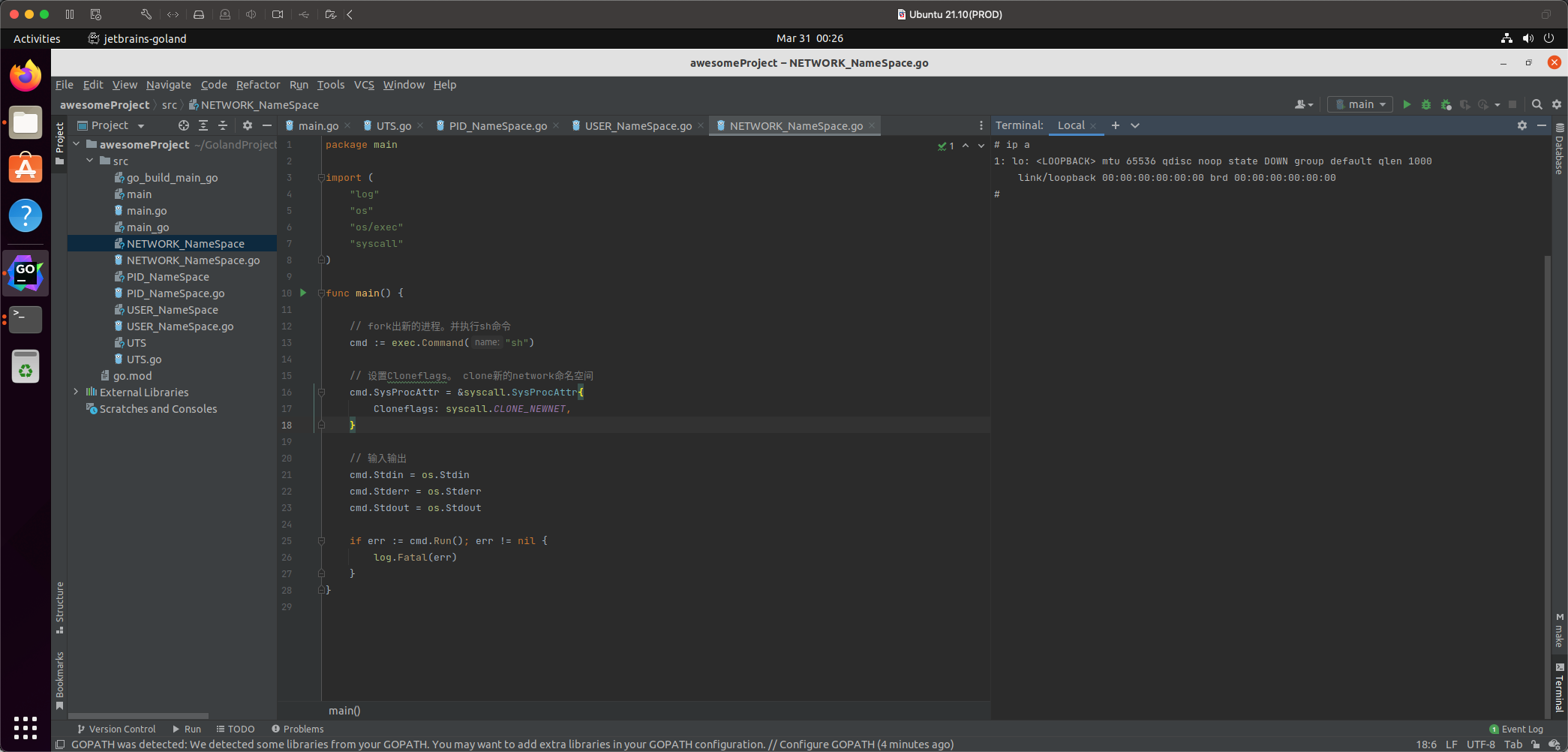Click the Project panel horizontal scrollbar
The width and height of the screenshot is (1568, 752).
139,716
